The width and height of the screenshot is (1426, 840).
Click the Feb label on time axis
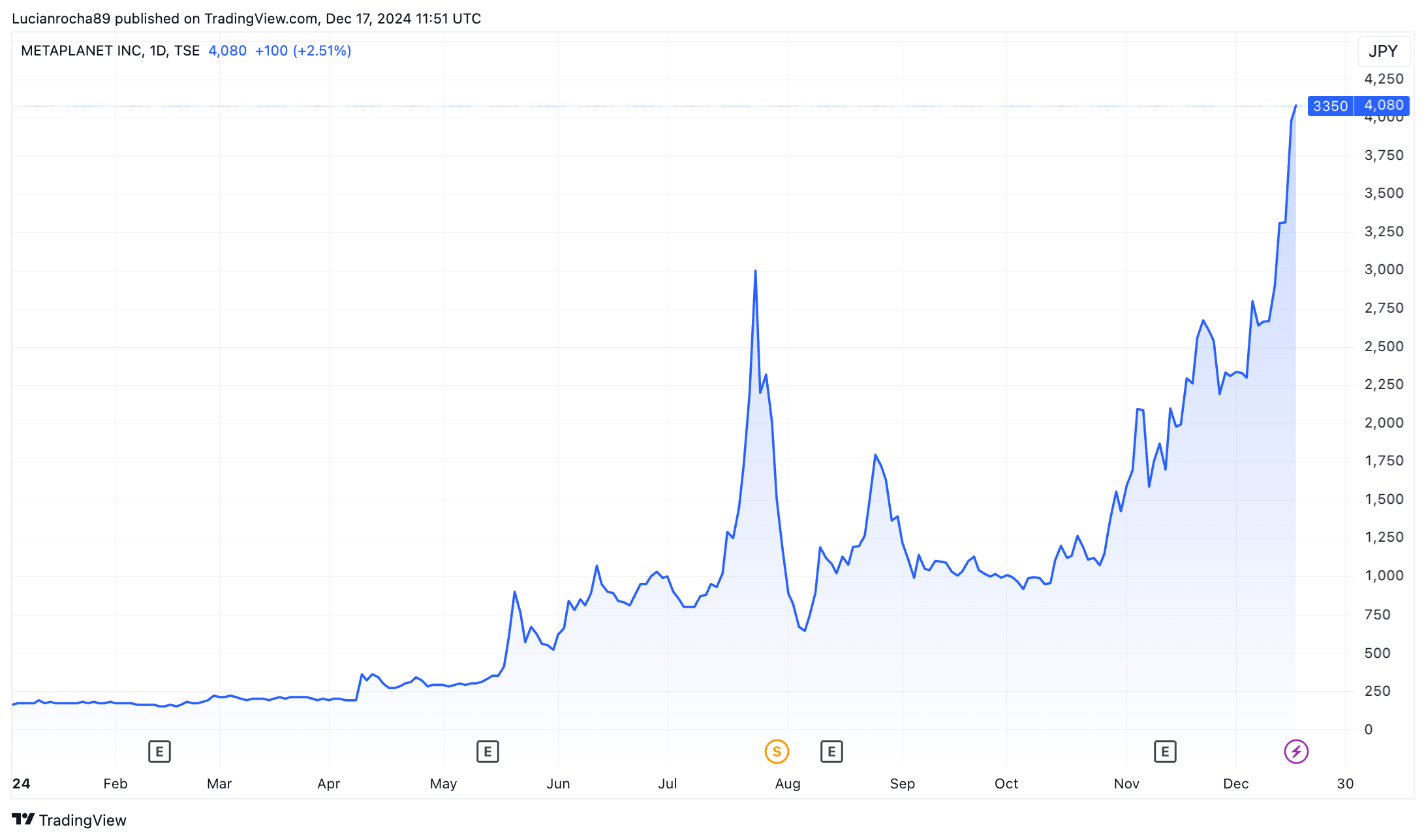tap(116, 783)
